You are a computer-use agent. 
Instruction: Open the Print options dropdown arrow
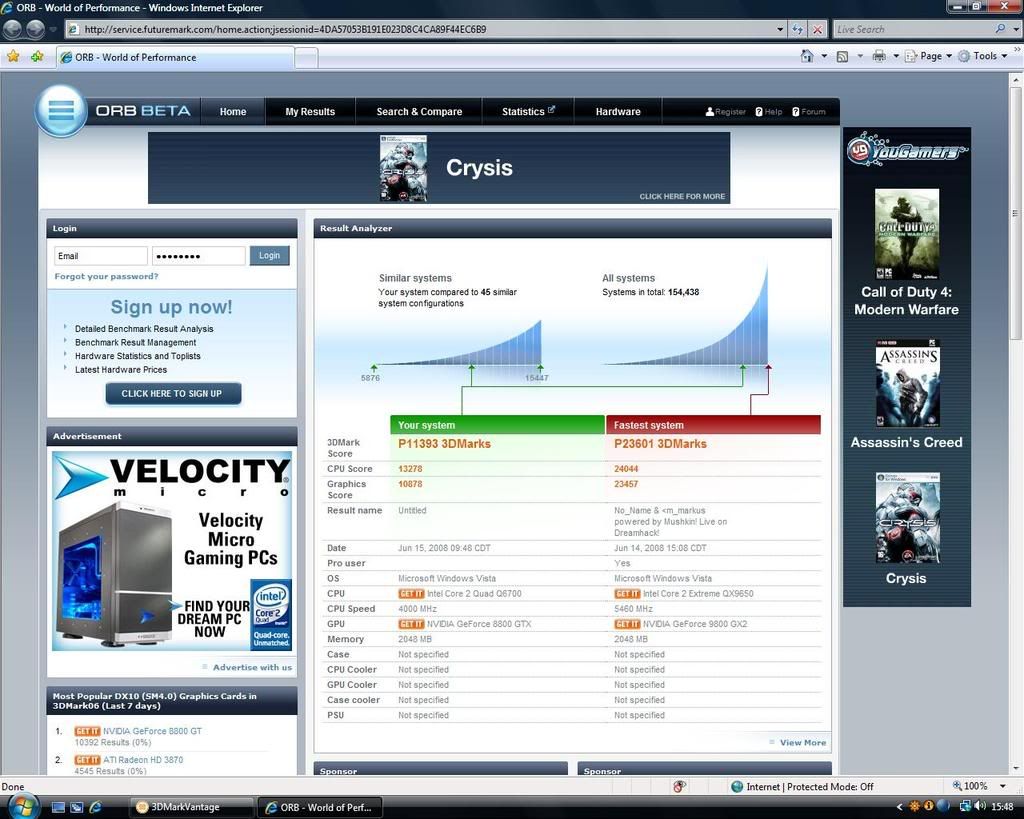point(895,56)
